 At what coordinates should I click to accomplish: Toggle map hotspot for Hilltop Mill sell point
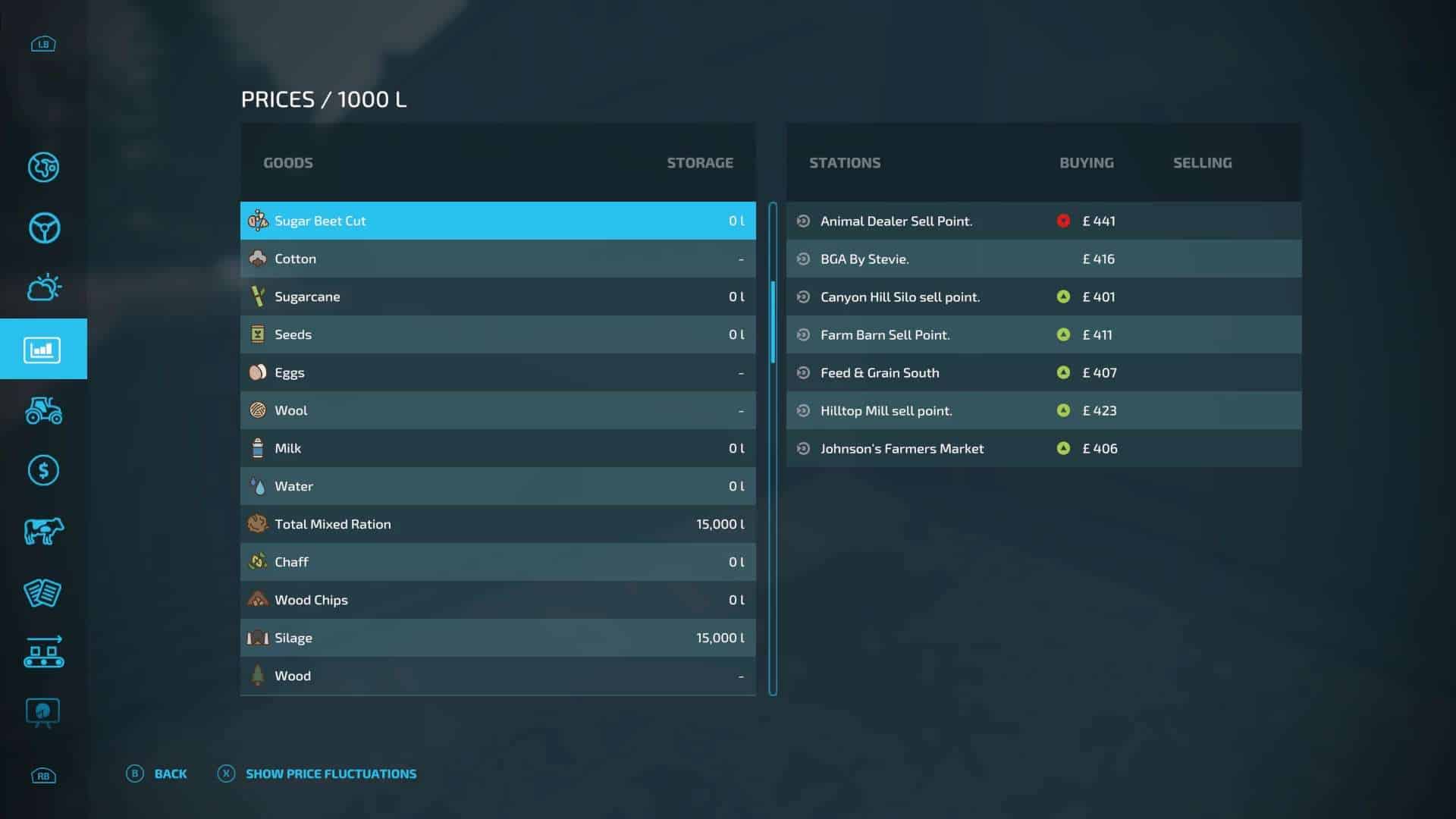(x=803, y=410)
